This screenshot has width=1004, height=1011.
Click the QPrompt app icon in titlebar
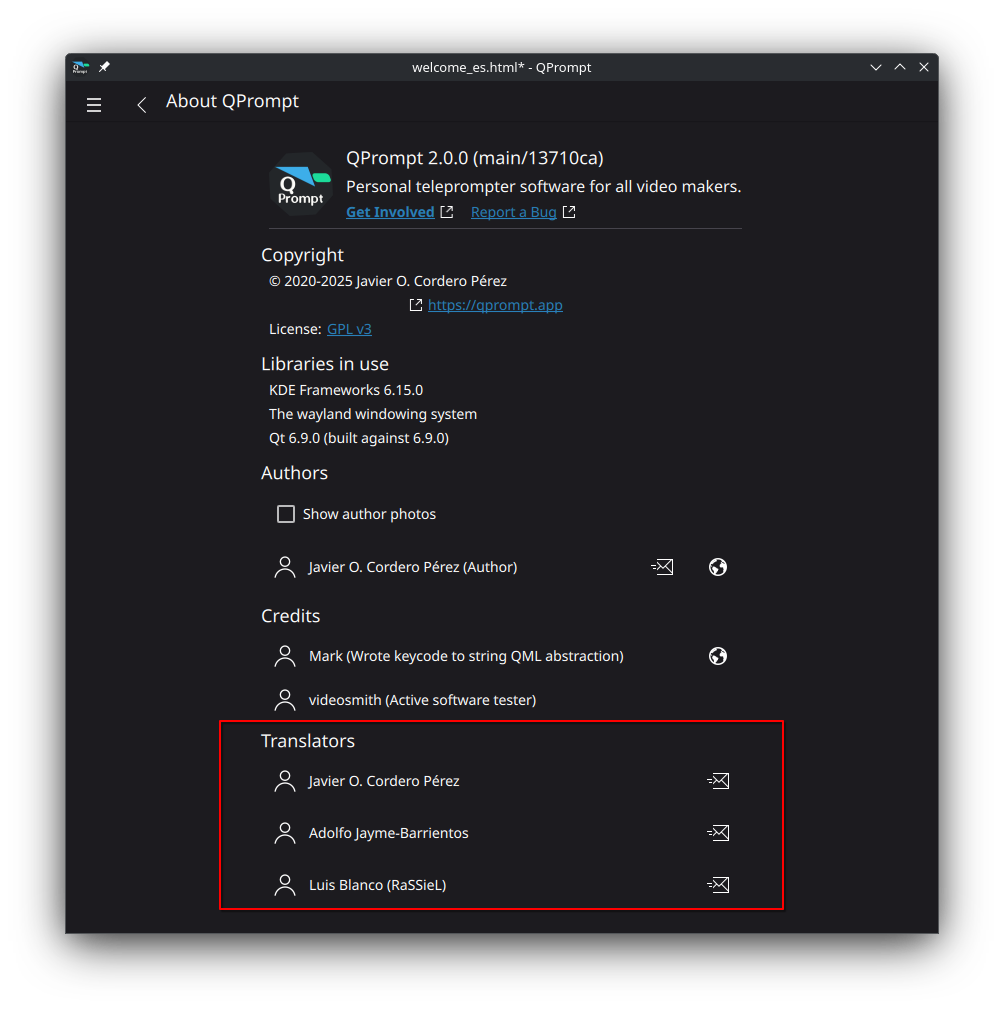pyautogui.click(x=81, y=67)
